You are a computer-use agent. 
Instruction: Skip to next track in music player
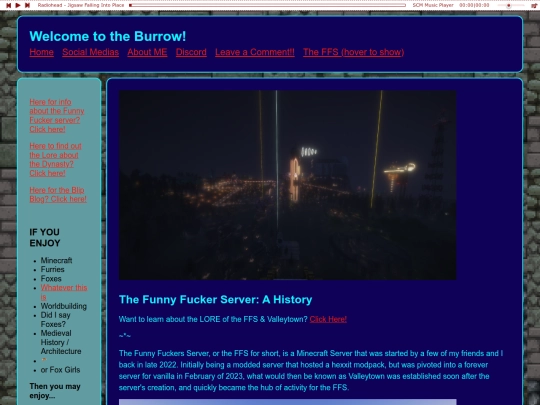(x=28, y=5)
